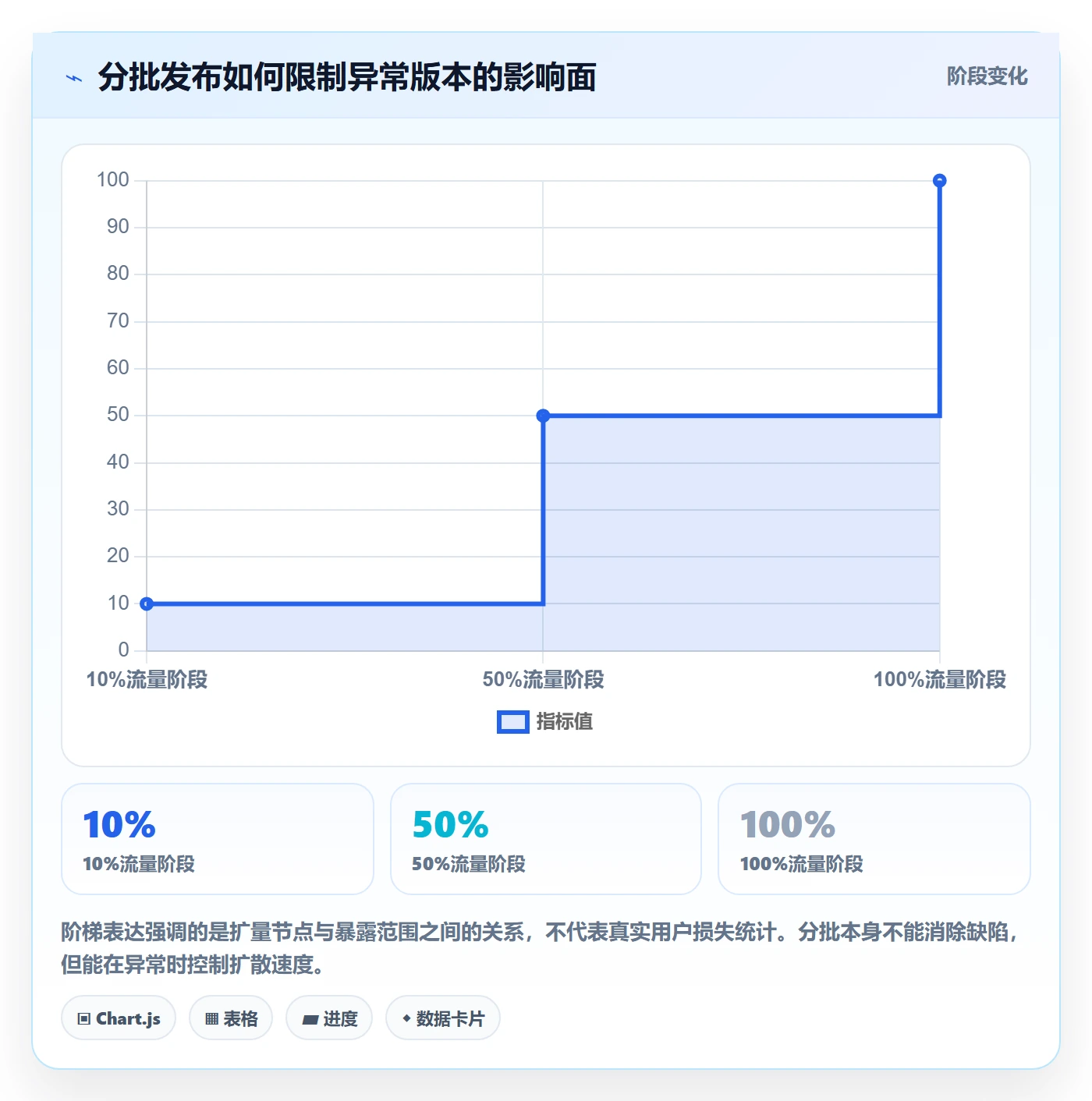Viewport: 1092px width, 1101px height.
Task: Select the 50% data card
Action: tap(546, 839)
